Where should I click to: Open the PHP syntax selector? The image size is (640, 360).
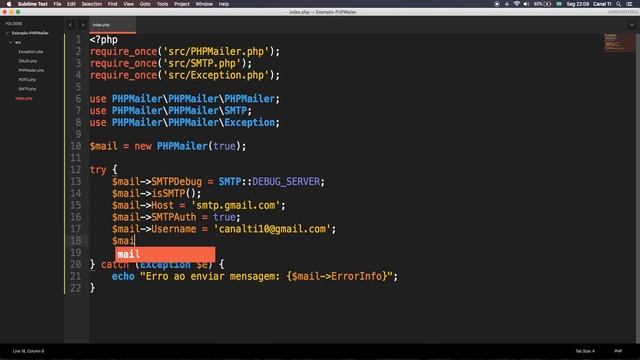618,351
